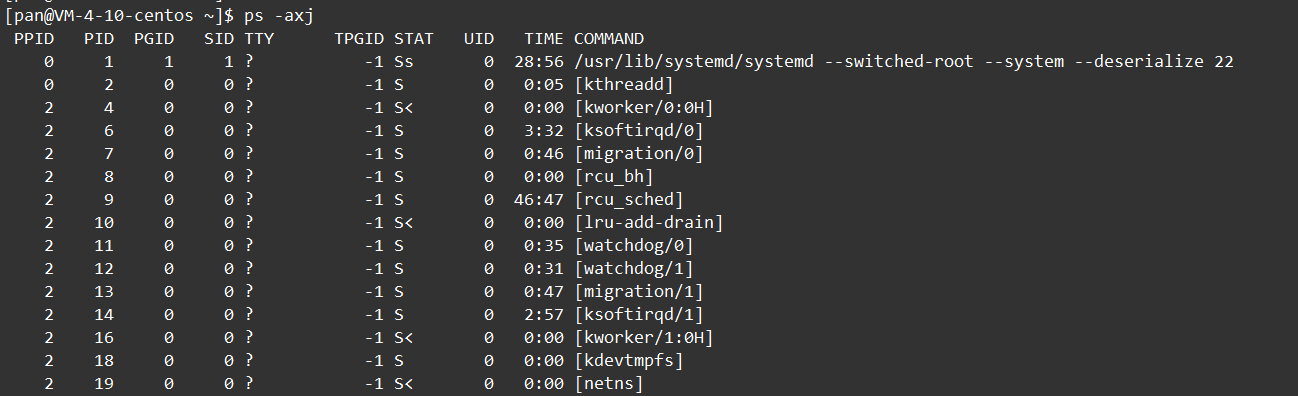
Task: Click the STAT column header
Action: [x=414, y=38]
